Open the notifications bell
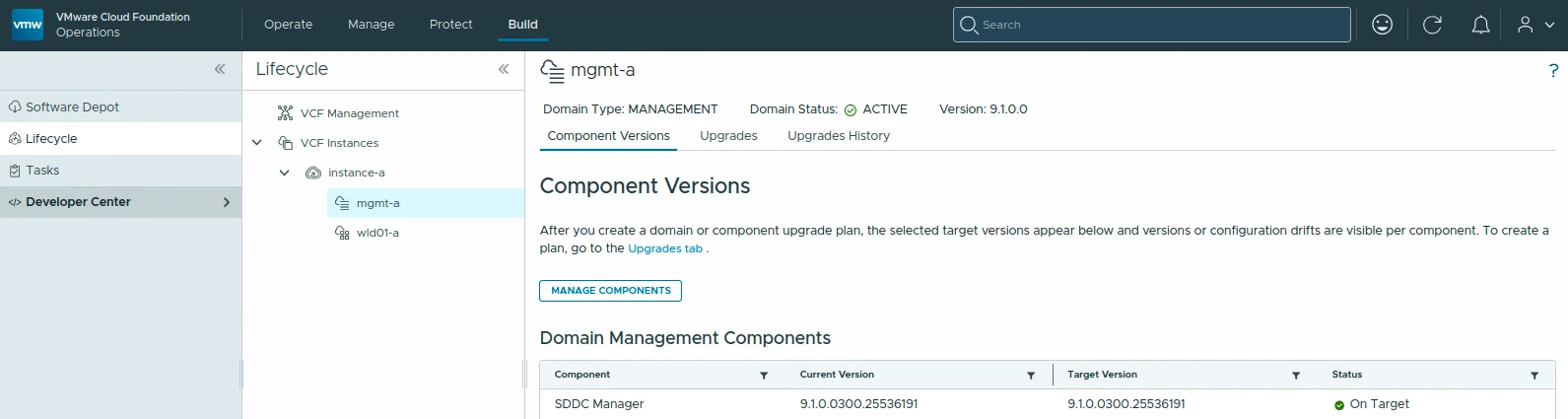This screenshot has width=1568, height=419. 1480,25
